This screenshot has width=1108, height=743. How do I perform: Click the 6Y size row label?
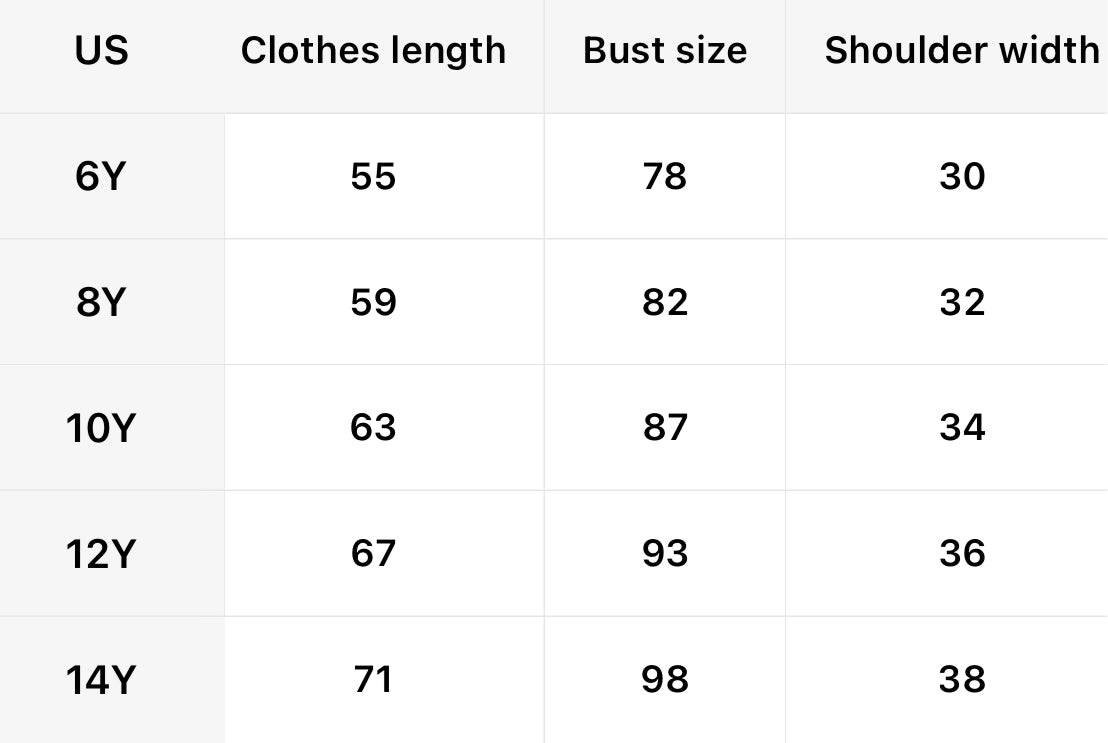tap(100, 176)
